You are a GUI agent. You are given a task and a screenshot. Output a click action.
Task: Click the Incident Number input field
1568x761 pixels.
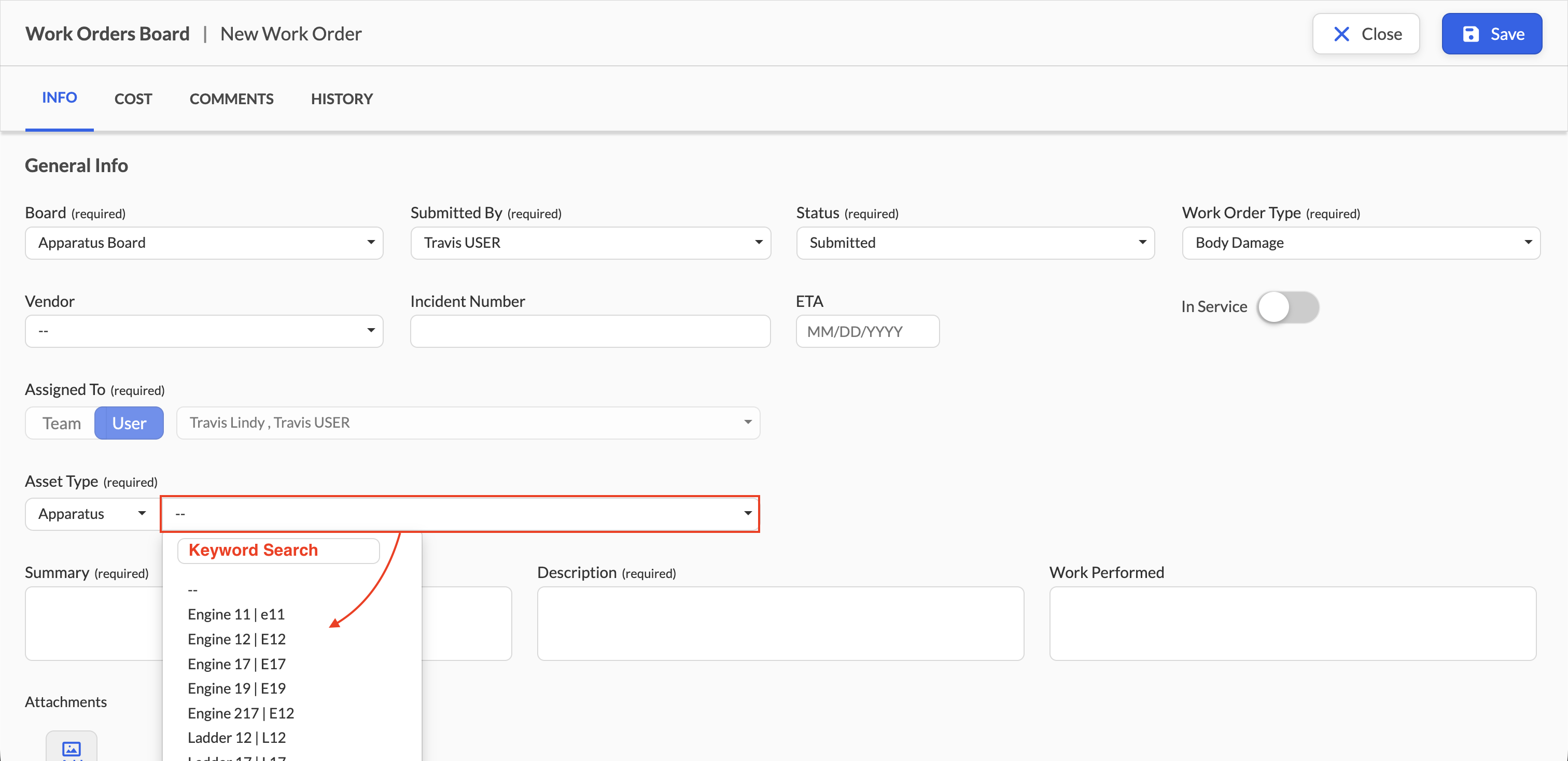coord(591,332)
